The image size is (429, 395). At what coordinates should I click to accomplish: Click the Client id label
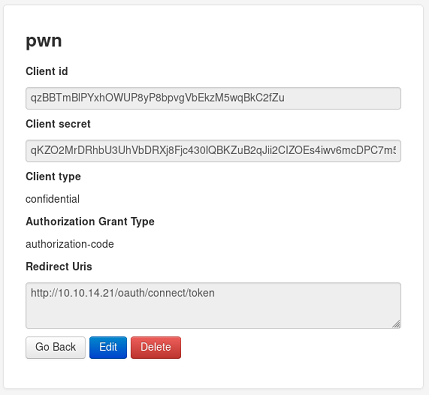tap(47, 71)
